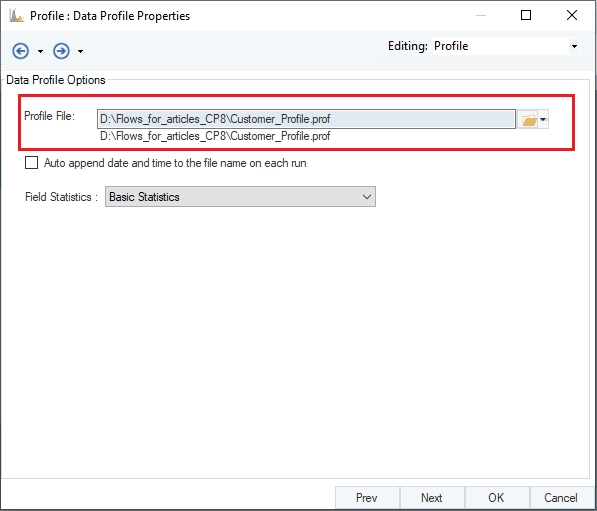Enable Auto append date and time checkbox

pos(31,163)
